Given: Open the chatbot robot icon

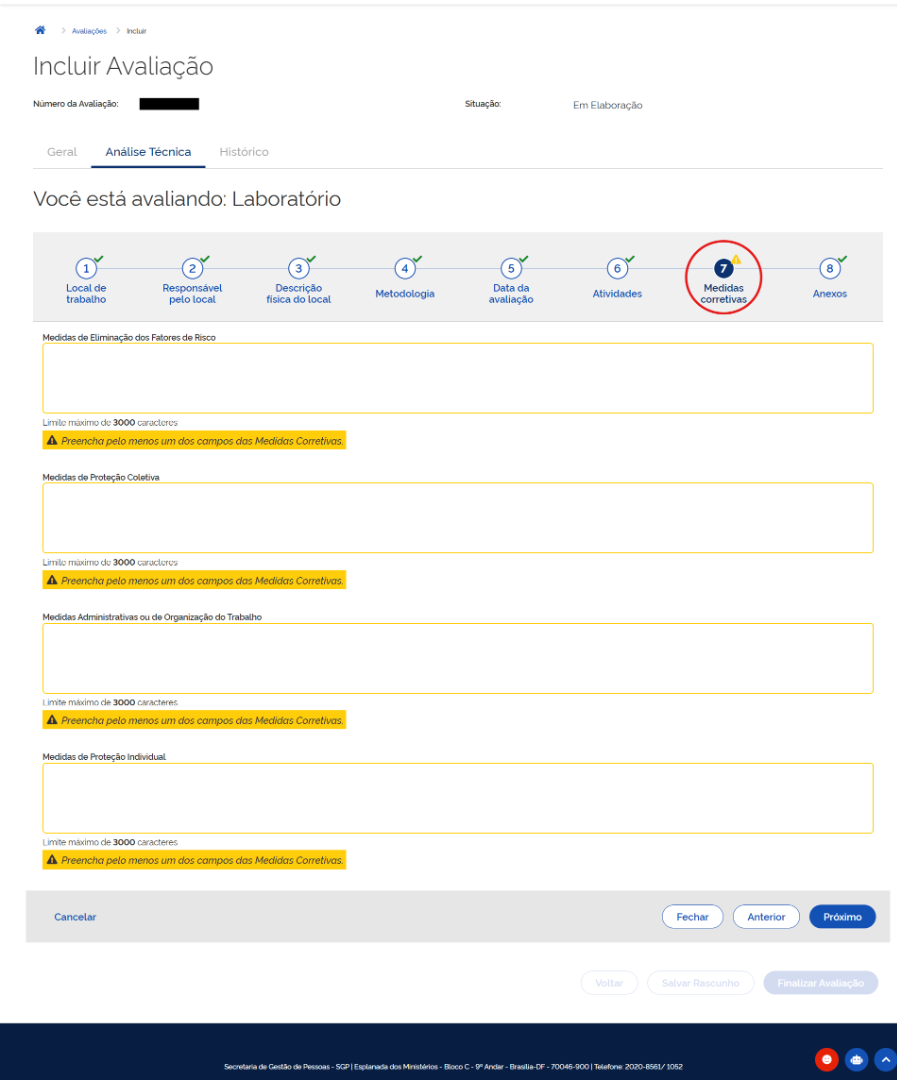Looking at the screenshot, I should 856,1059.
